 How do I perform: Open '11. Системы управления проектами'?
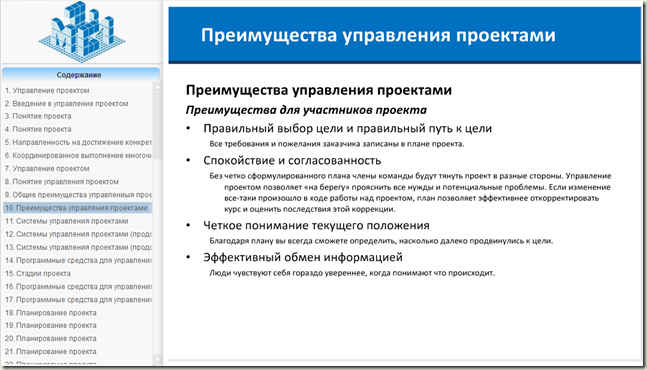(x=67, y=221)
